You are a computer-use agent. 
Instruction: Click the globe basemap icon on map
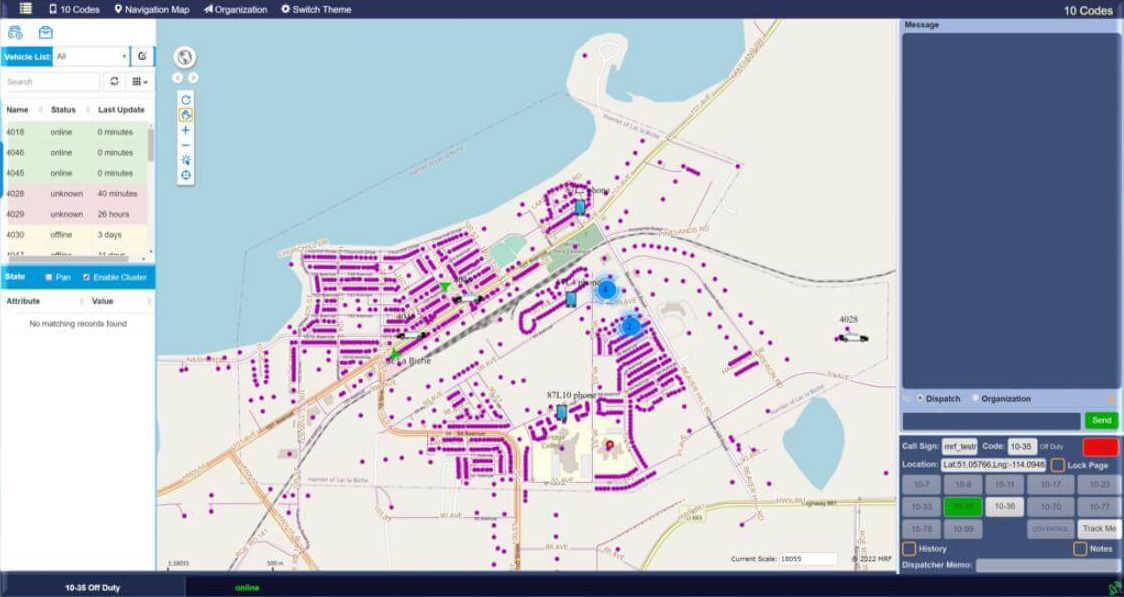(x=185, y=58)
